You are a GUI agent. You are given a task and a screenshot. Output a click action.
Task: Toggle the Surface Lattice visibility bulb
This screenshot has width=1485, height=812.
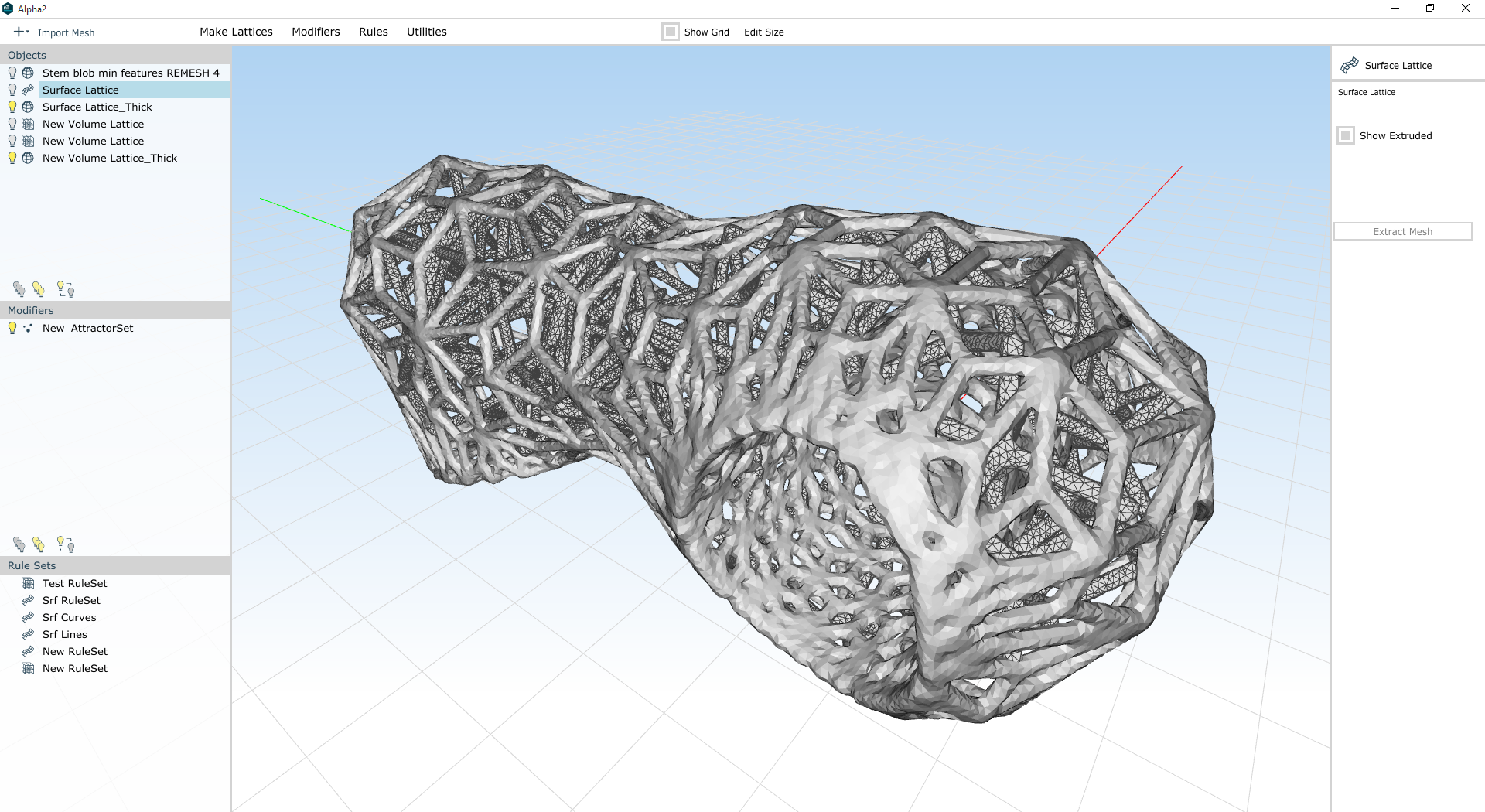pyautogui.click(x=12, y=90)
